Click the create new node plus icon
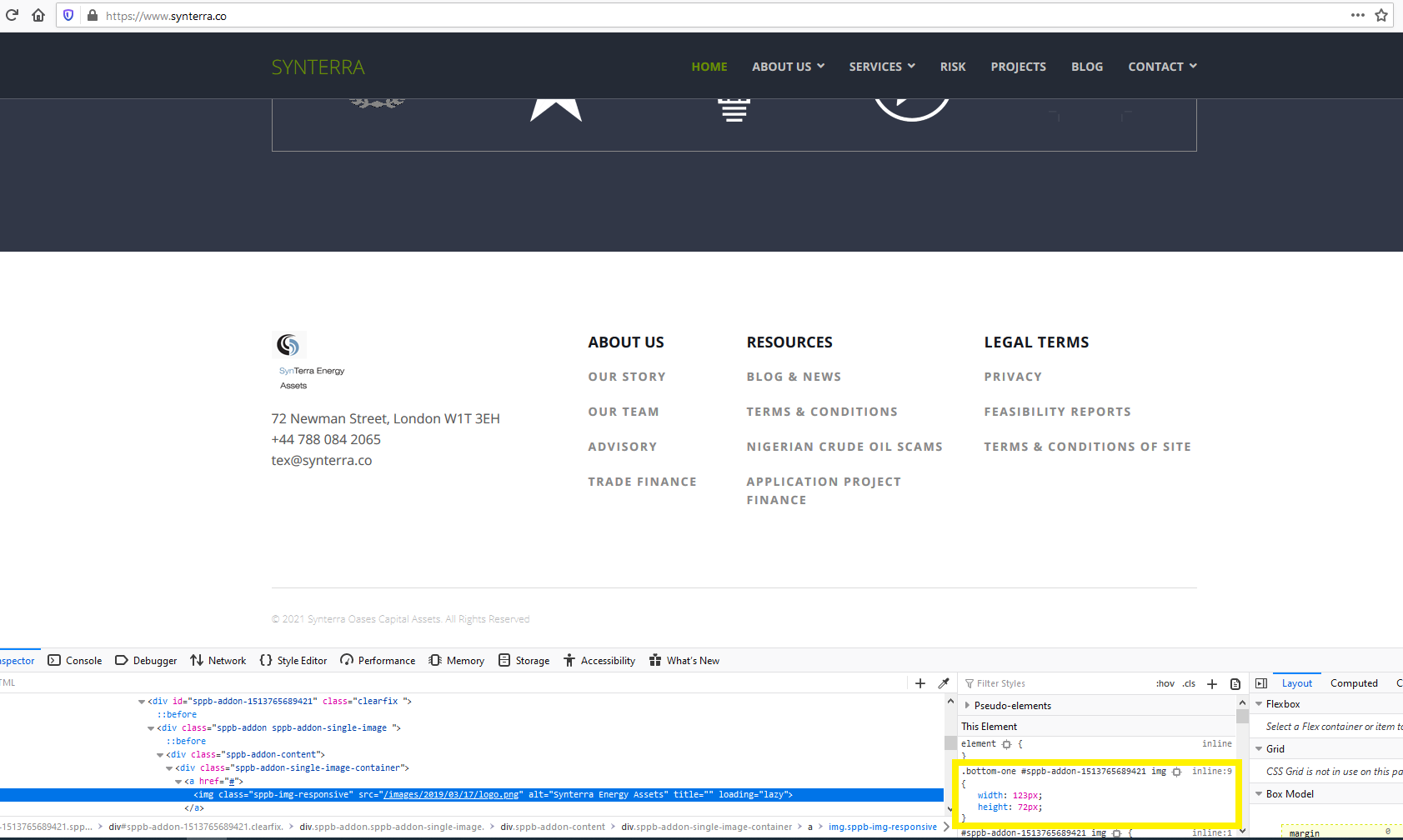1403x840 pixels. point(920,683)
